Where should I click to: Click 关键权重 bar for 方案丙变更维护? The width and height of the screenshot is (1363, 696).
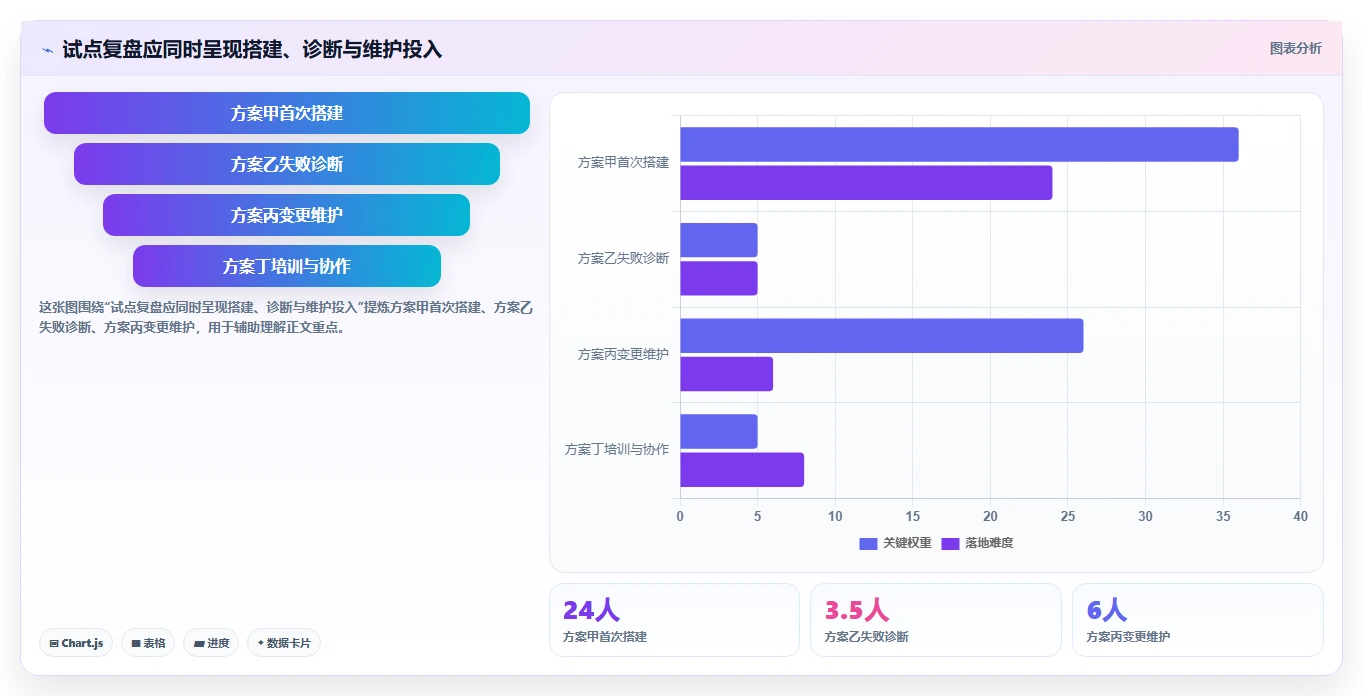[x=882, y=336]
